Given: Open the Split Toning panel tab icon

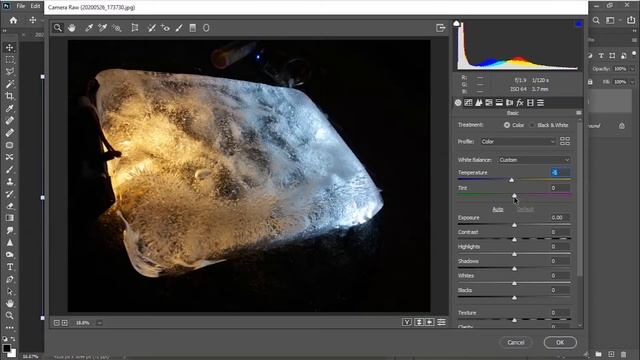Looking at the screenshot, I should click(x=499, y=102).
